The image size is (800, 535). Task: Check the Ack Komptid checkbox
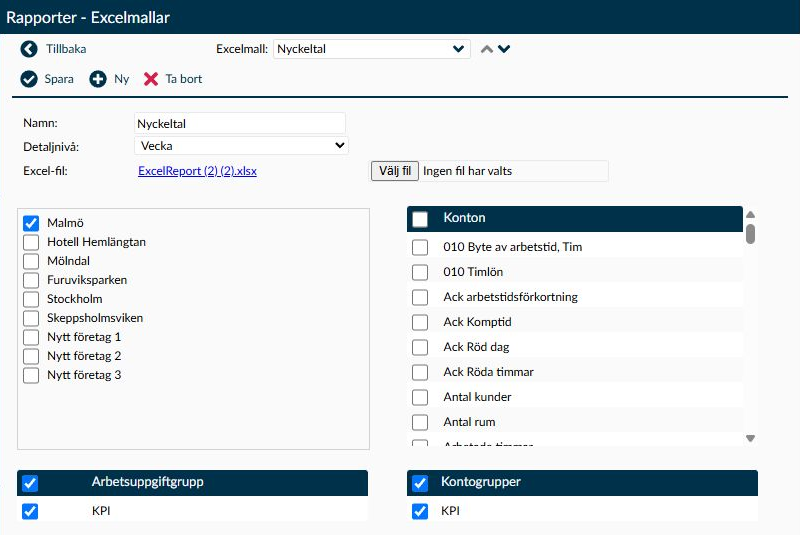click(420, 322)
